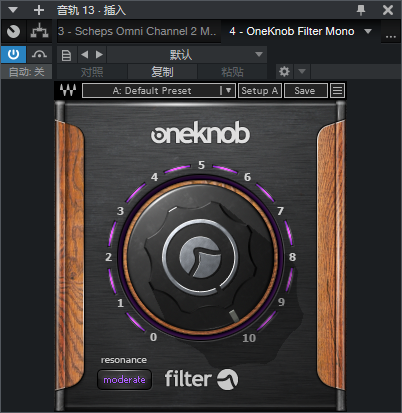Open the gear settings icon
This screenshot has width=402, height=413.
click(x=284, y=72)
